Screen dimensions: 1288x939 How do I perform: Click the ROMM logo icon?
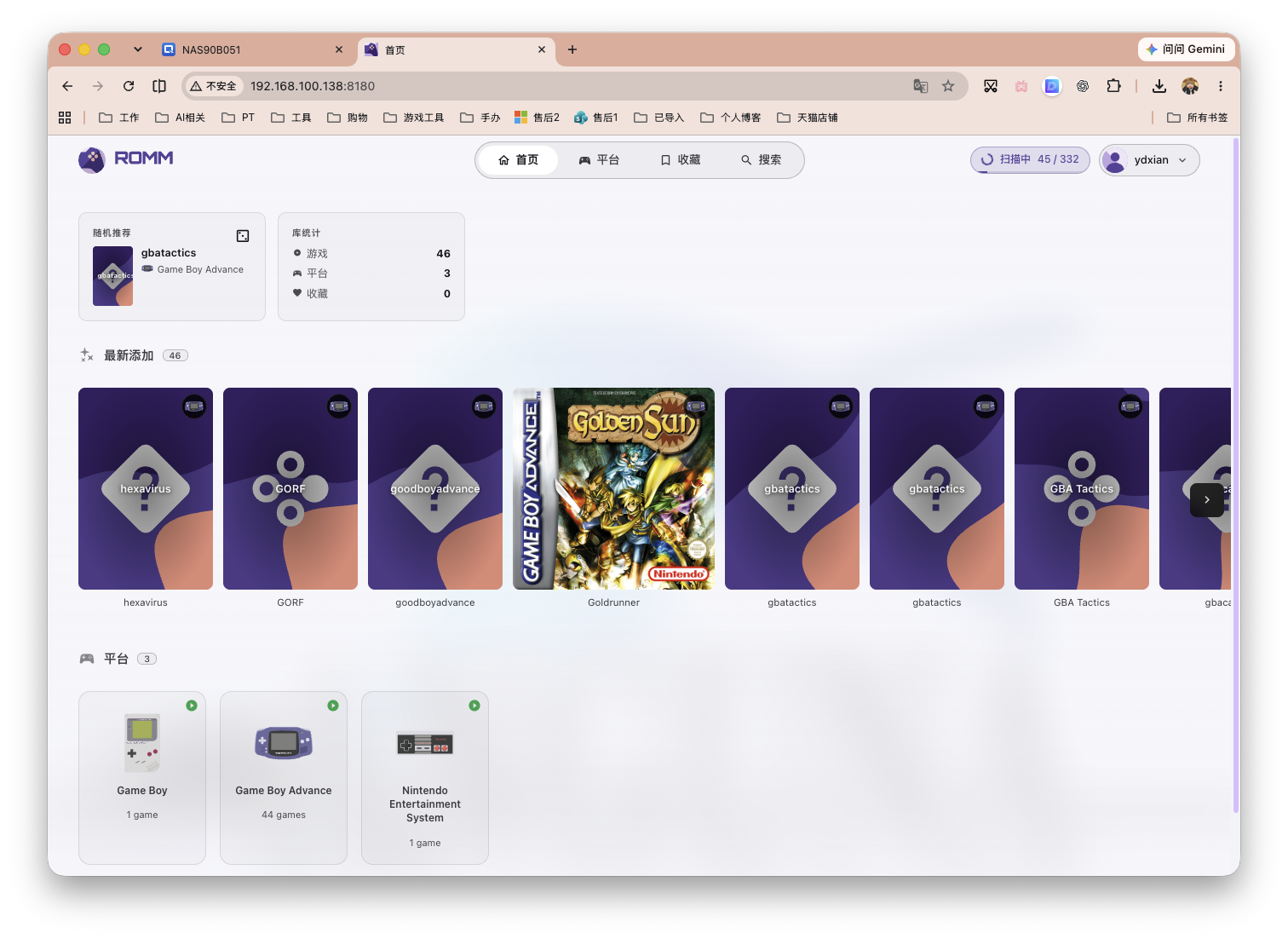coord(92,159)
